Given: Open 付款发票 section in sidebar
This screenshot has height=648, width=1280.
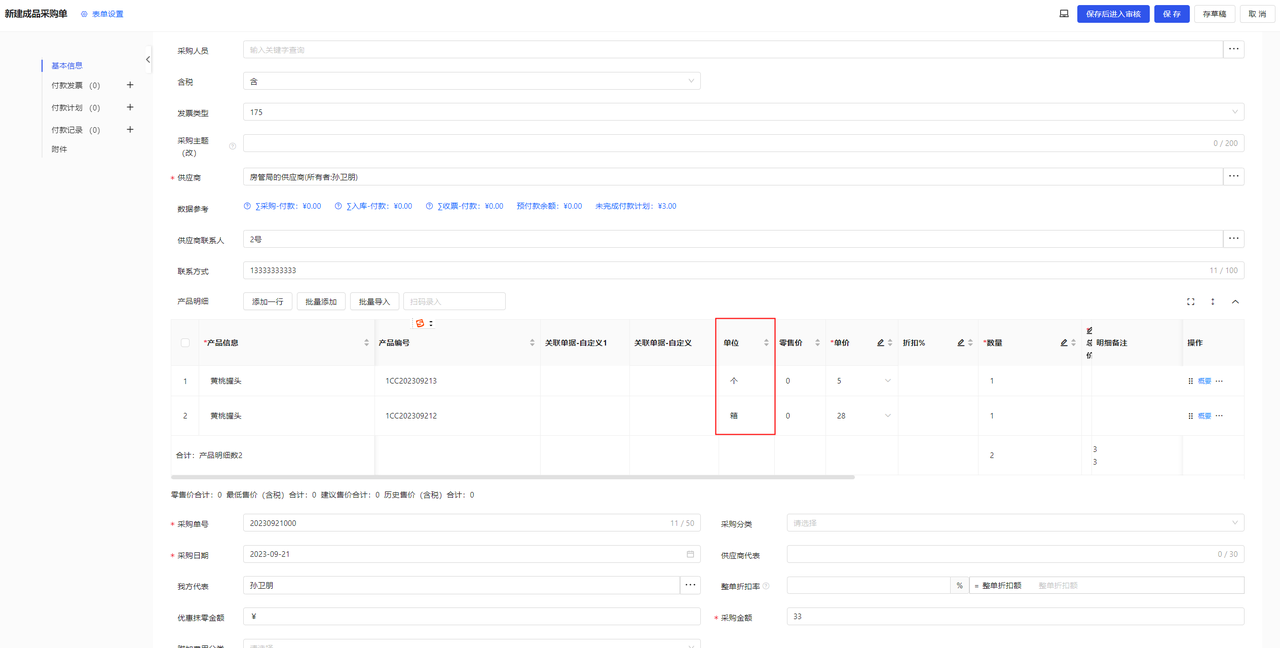Looking at the screenshot, I should coord(76,86).
